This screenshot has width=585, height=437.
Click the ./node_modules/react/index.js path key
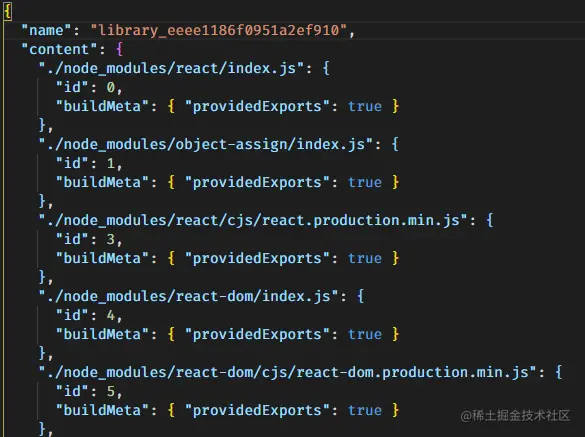click(171, 68)
